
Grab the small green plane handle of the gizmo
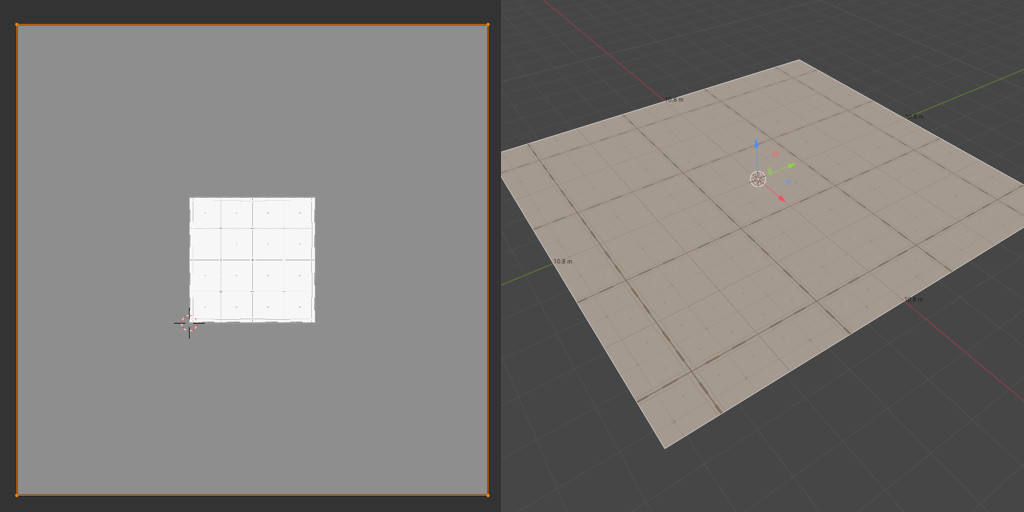click(x=770, y=171)
